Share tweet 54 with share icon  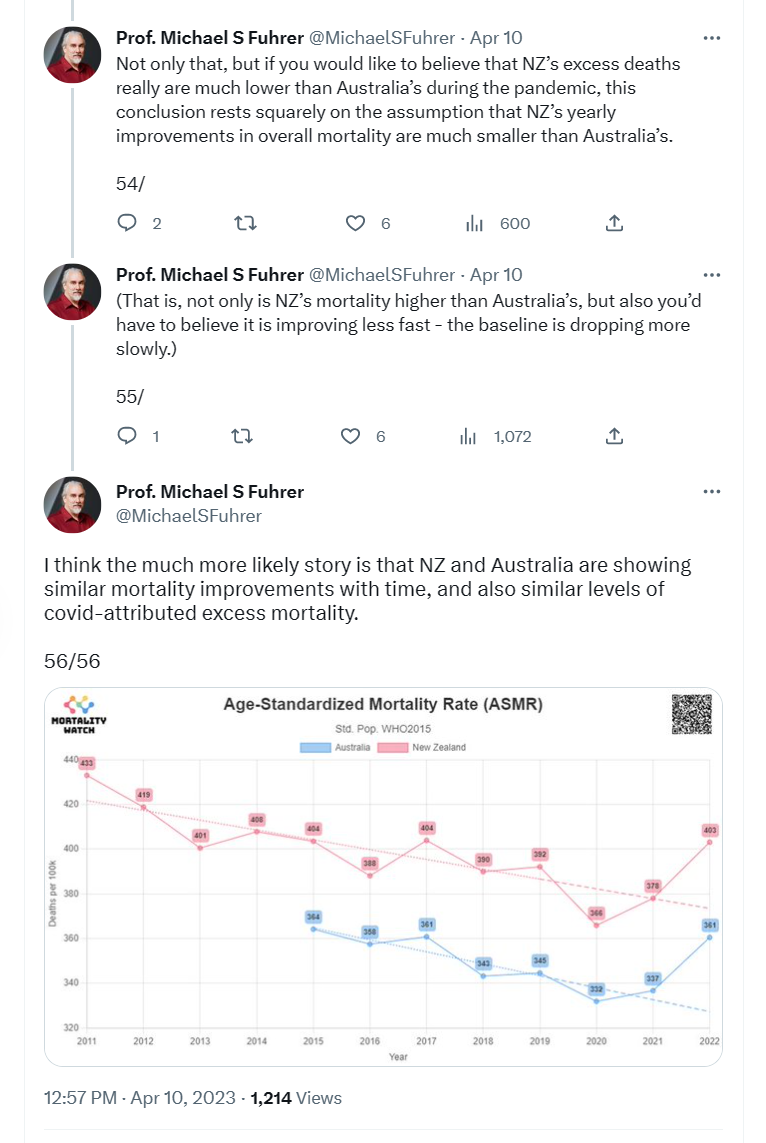click(x=616, y=223)
